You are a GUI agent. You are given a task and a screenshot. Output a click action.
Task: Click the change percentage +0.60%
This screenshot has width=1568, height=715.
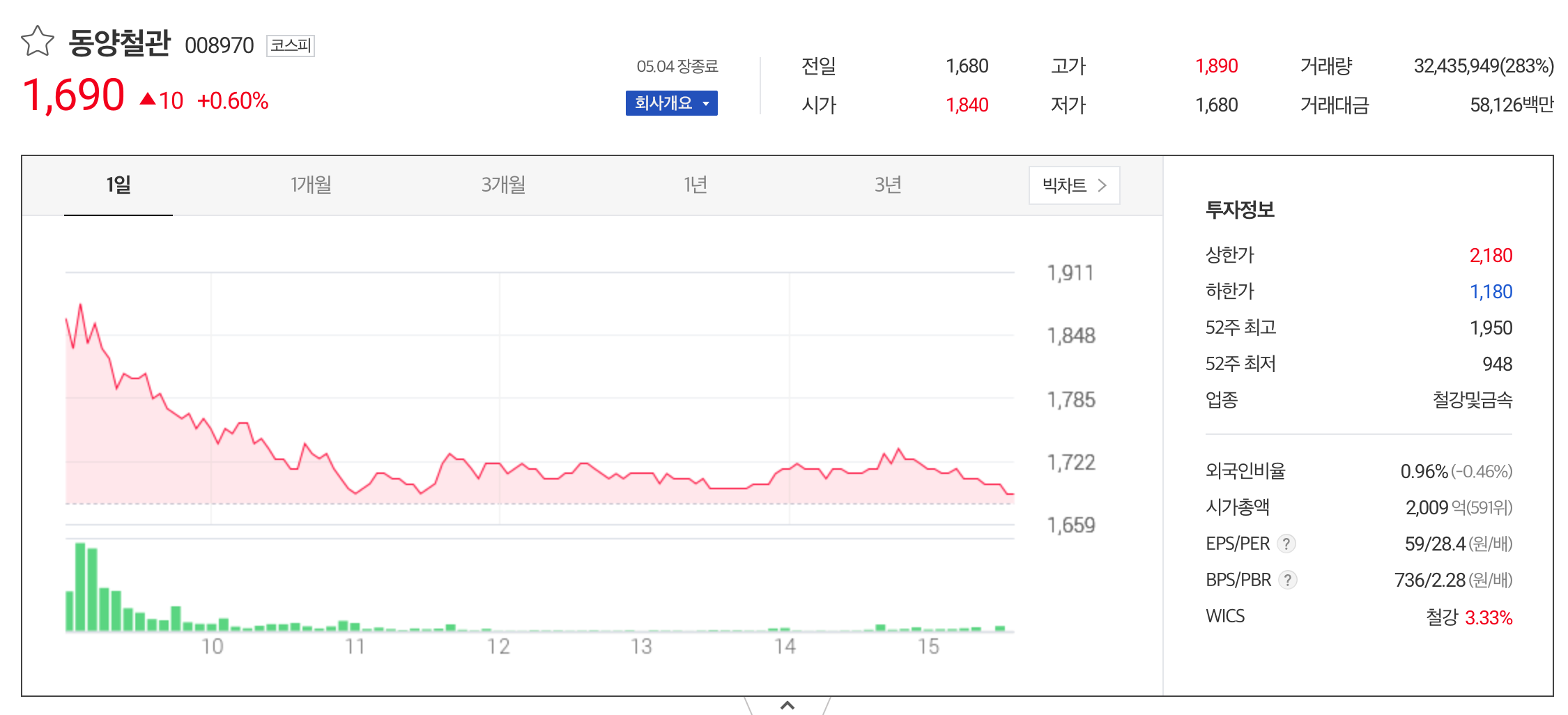point(233,101)
